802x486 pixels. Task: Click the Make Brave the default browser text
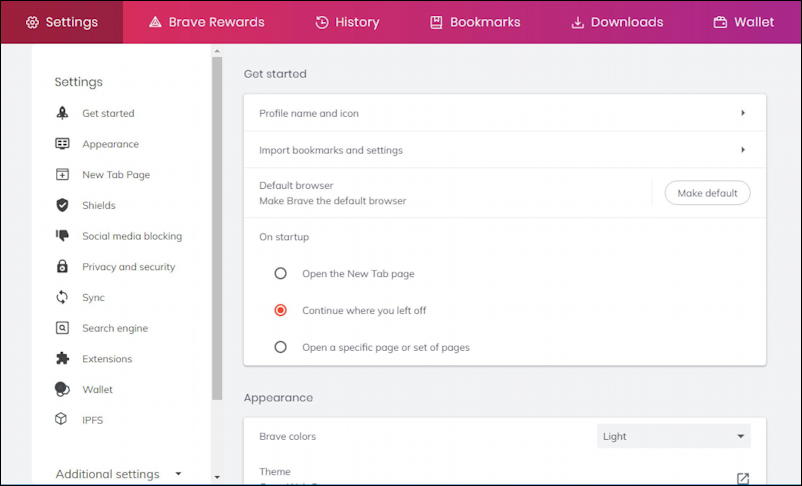(x=332, y=201)
